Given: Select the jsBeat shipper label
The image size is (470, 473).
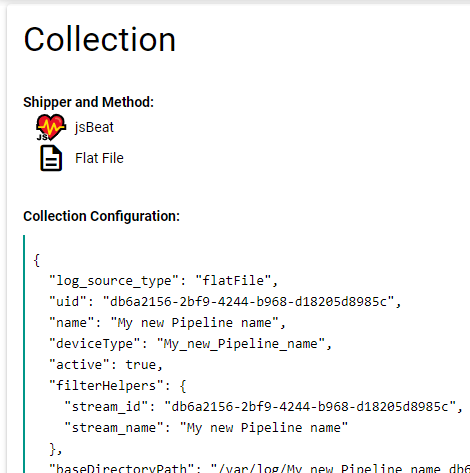Looking at the screenshot, I should (x=94, y=127).
